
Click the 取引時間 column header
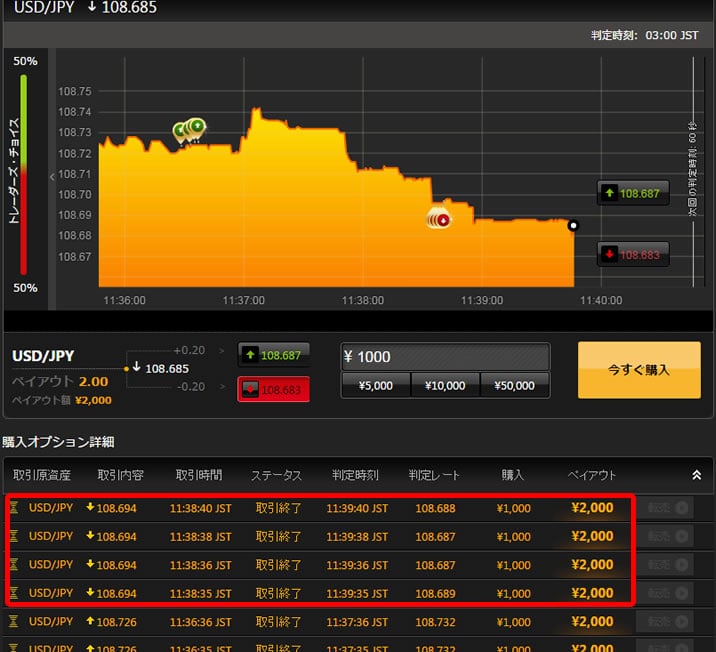[199, 475]
